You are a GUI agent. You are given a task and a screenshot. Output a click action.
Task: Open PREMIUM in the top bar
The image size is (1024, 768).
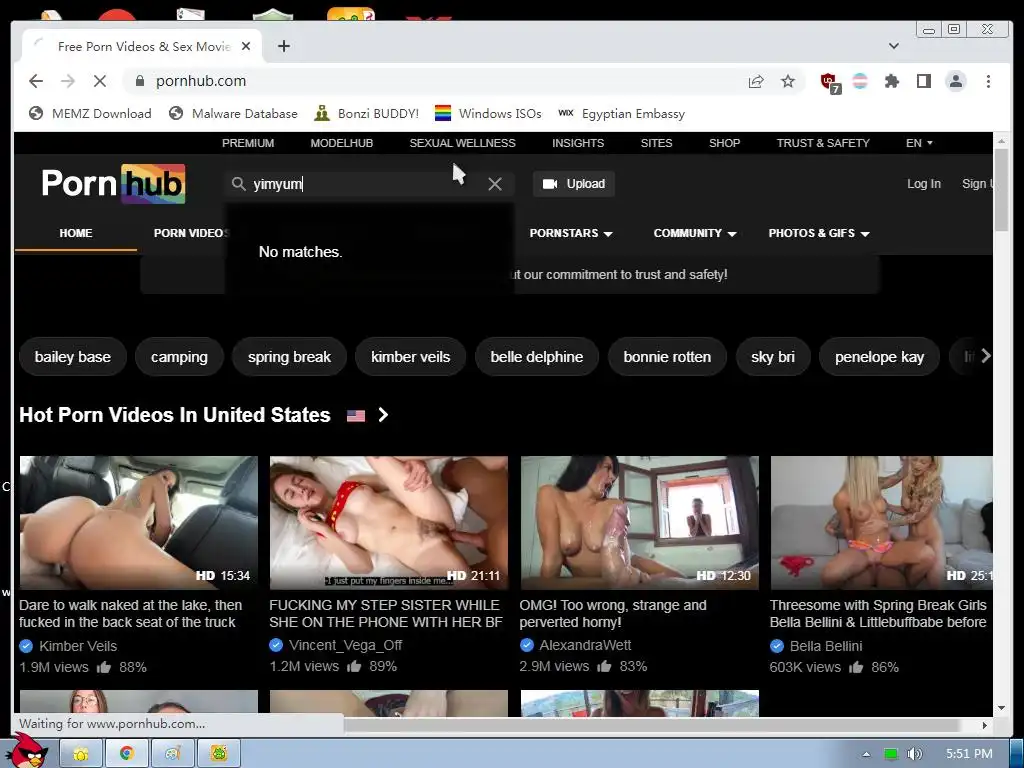click(248, 143)
